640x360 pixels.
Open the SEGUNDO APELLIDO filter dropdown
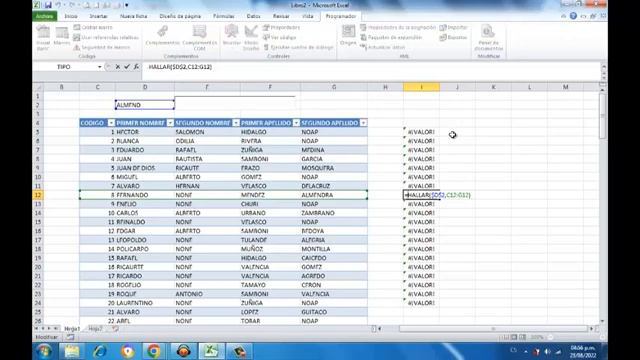363,123
